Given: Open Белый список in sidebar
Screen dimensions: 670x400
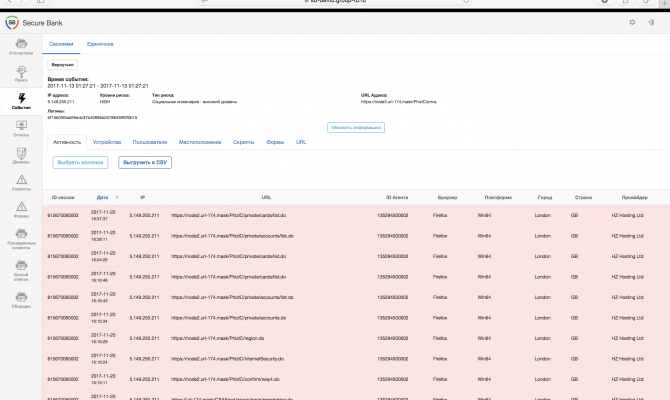Looking at the screenshot, I should coord(21,271).
